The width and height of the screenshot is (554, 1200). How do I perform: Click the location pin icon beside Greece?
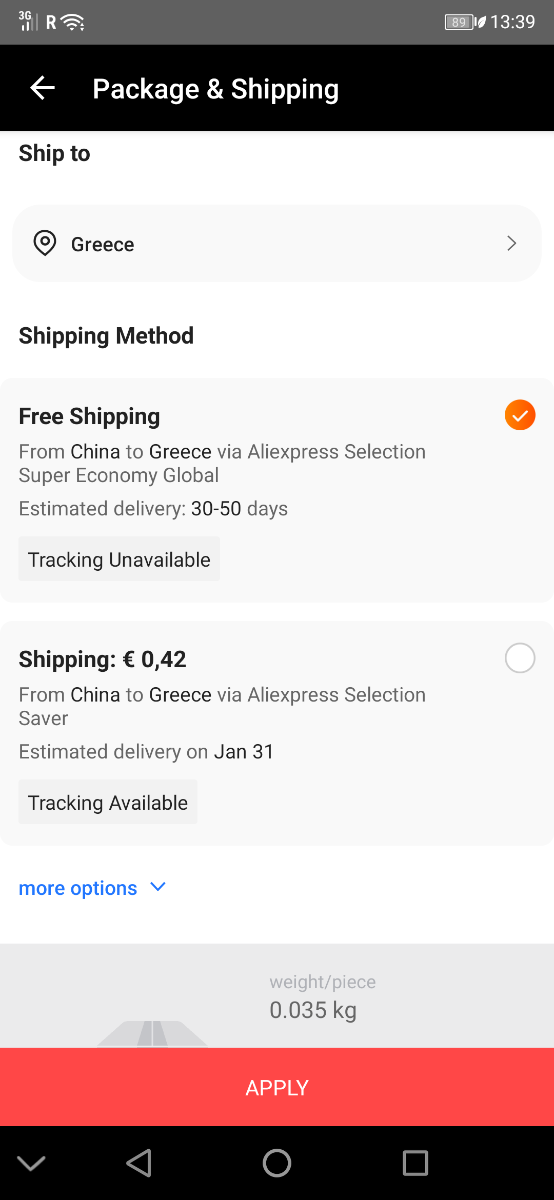coord(44,243)
